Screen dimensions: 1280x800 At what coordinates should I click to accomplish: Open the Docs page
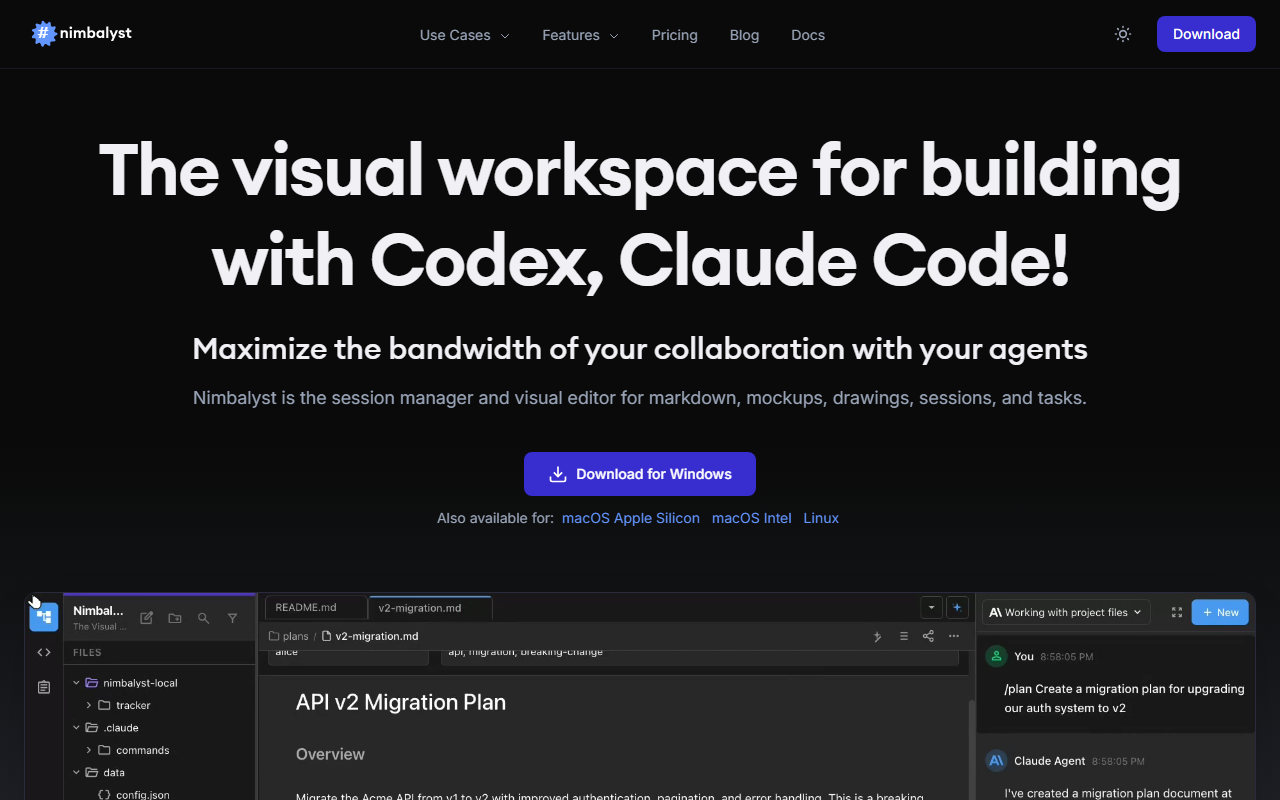pos(808,35)
